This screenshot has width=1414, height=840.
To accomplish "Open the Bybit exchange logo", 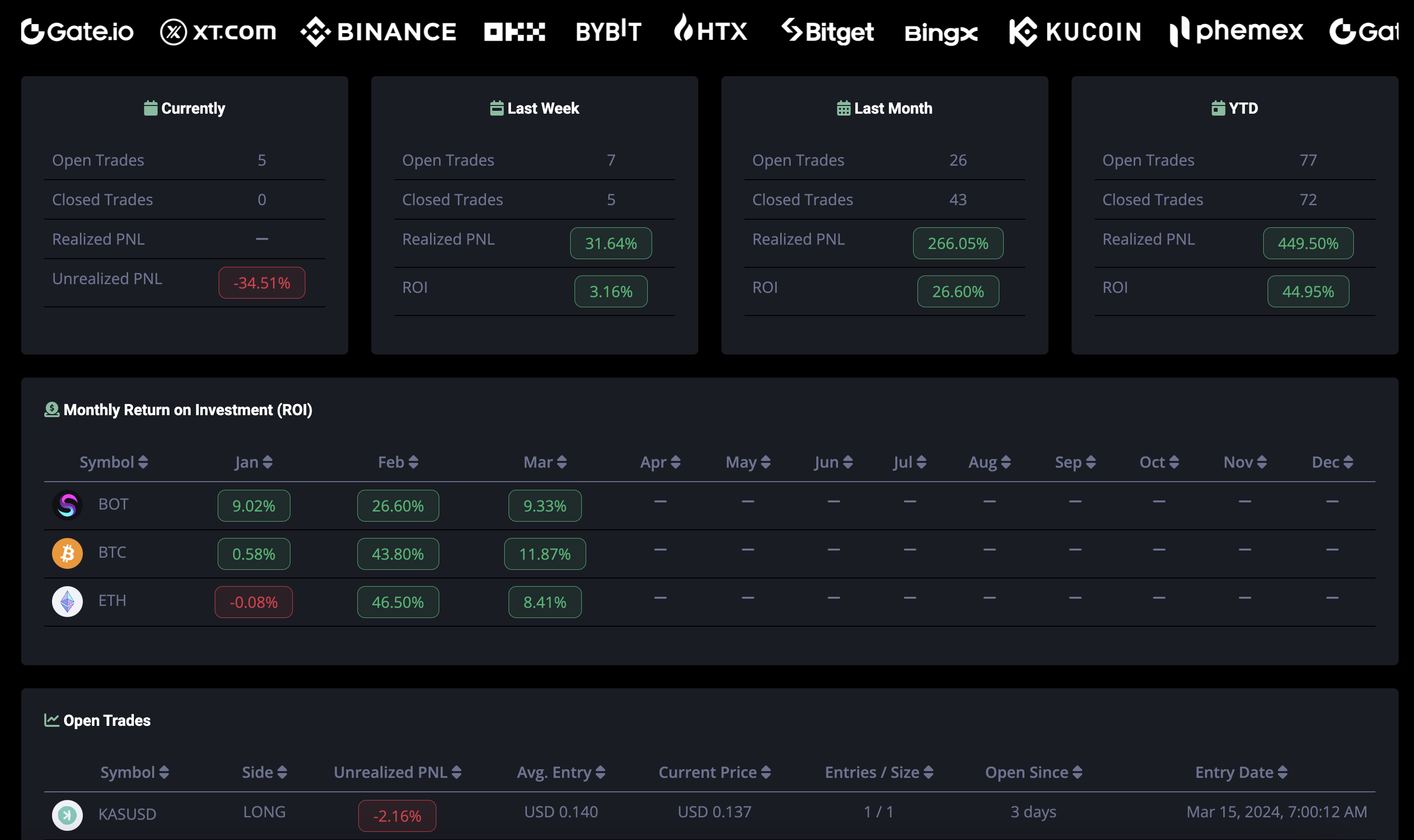I will (x=608, y=31).
